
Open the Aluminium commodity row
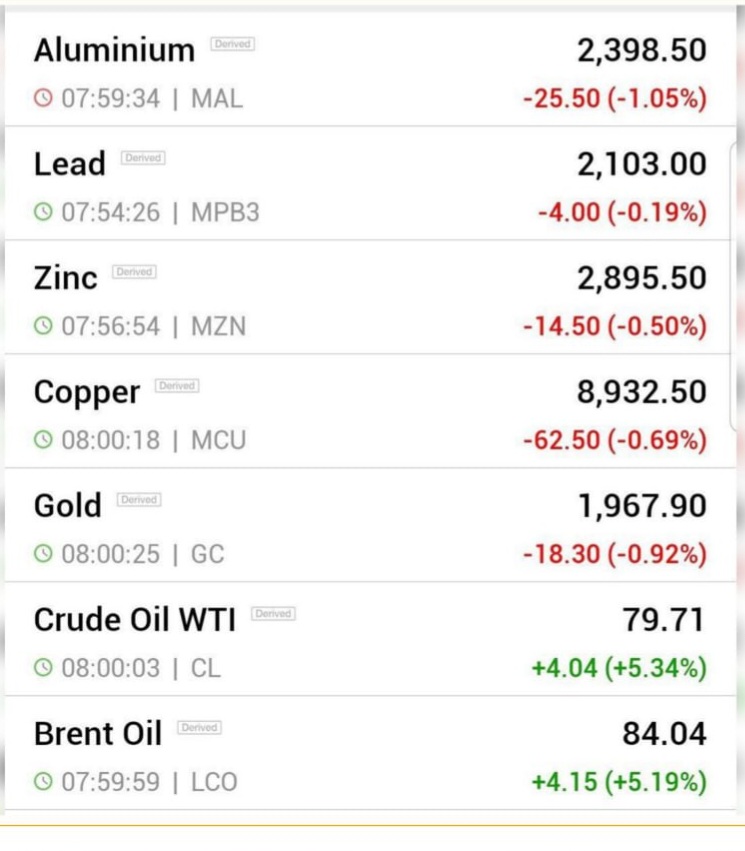click(371, 69)
